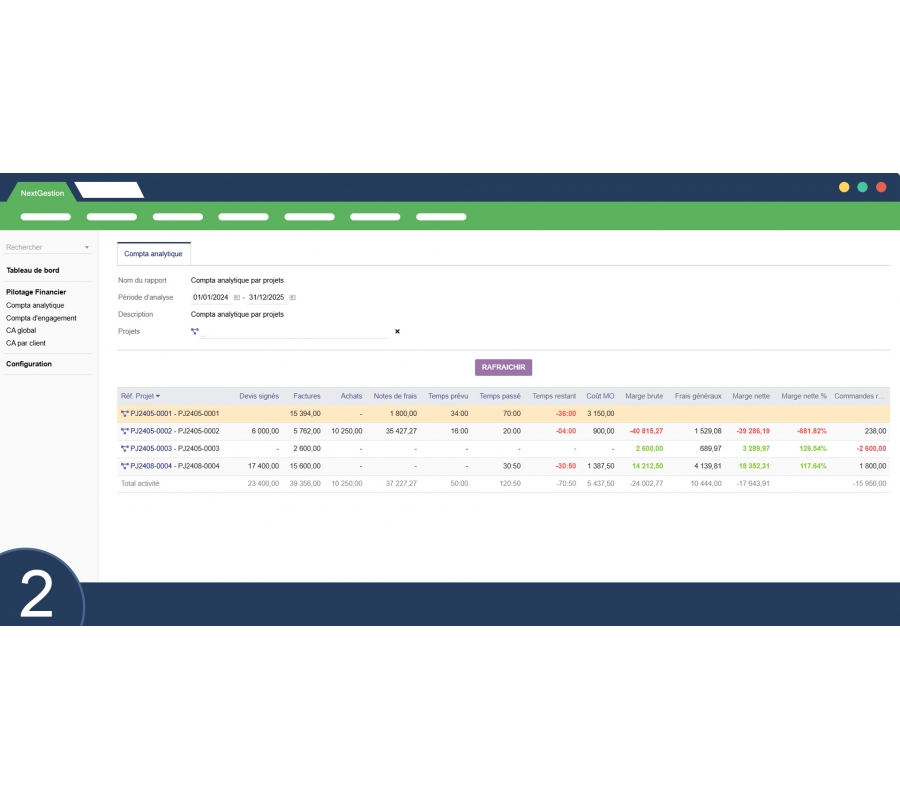Click inside the Projets input field

[292, 331]
